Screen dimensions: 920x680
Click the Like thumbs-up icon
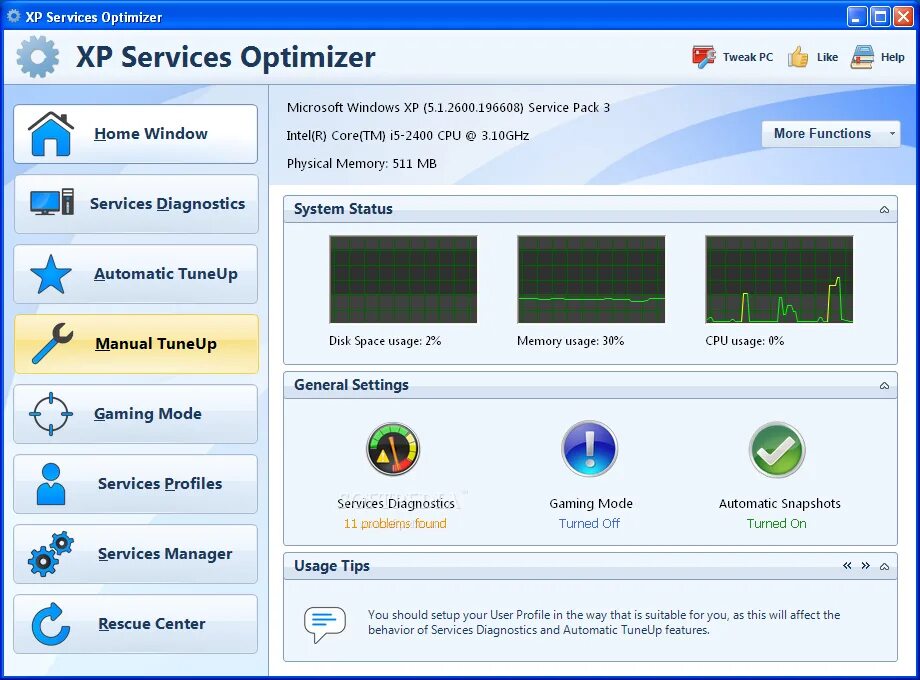tap(798, 57)
